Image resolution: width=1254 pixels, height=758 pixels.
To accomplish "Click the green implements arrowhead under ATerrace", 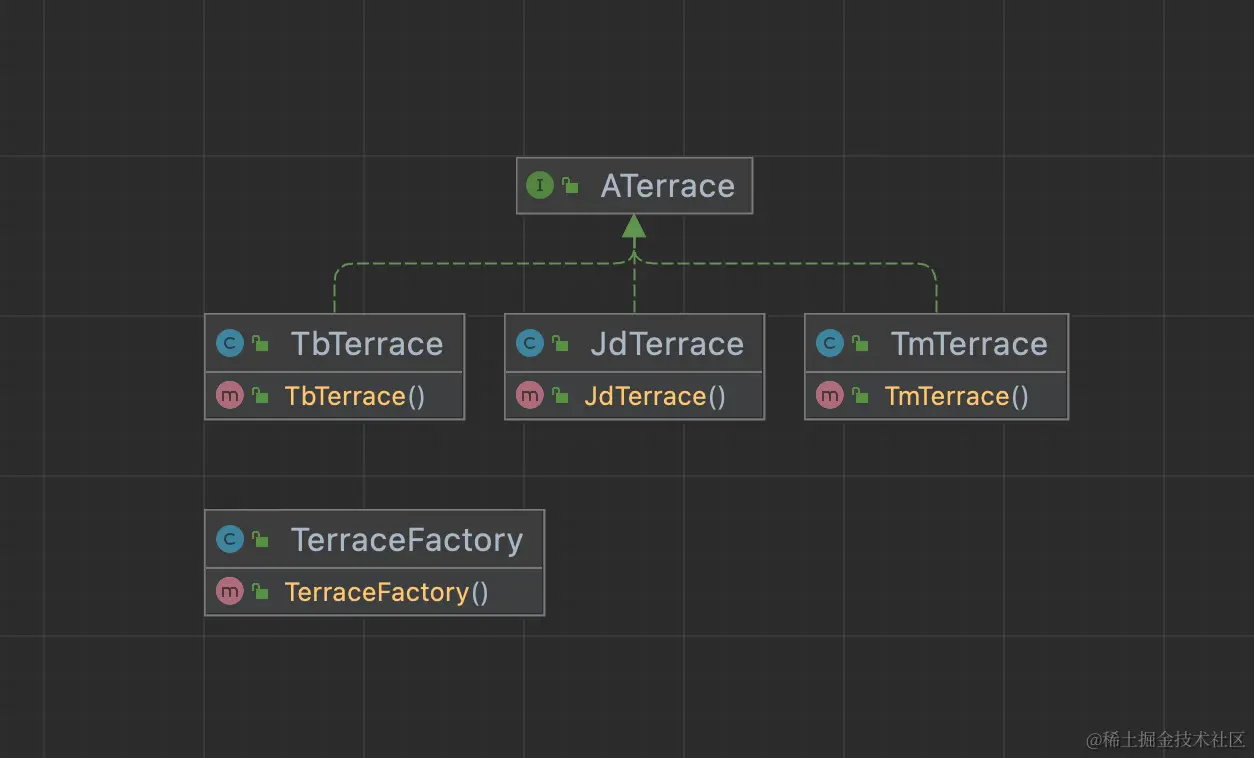I will pyautogui.click(x=634, y=226).
